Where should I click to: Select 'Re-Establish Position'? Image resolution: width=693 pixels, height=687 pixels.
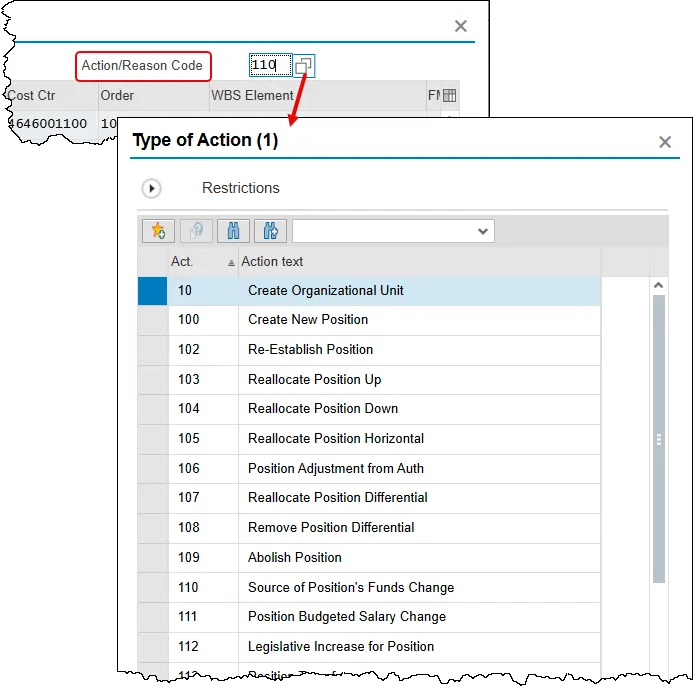310,350
